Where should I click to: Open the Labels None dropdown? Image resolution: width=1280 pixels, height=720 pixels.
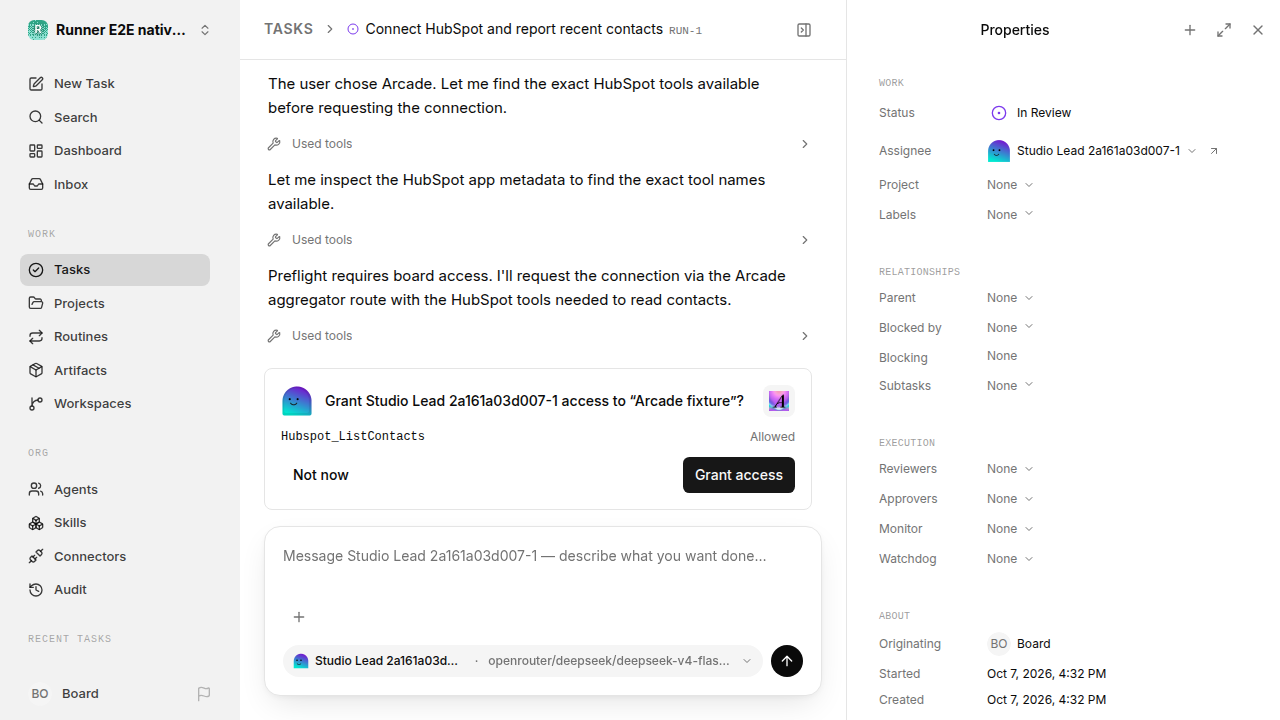click(x=1010, y=215)
